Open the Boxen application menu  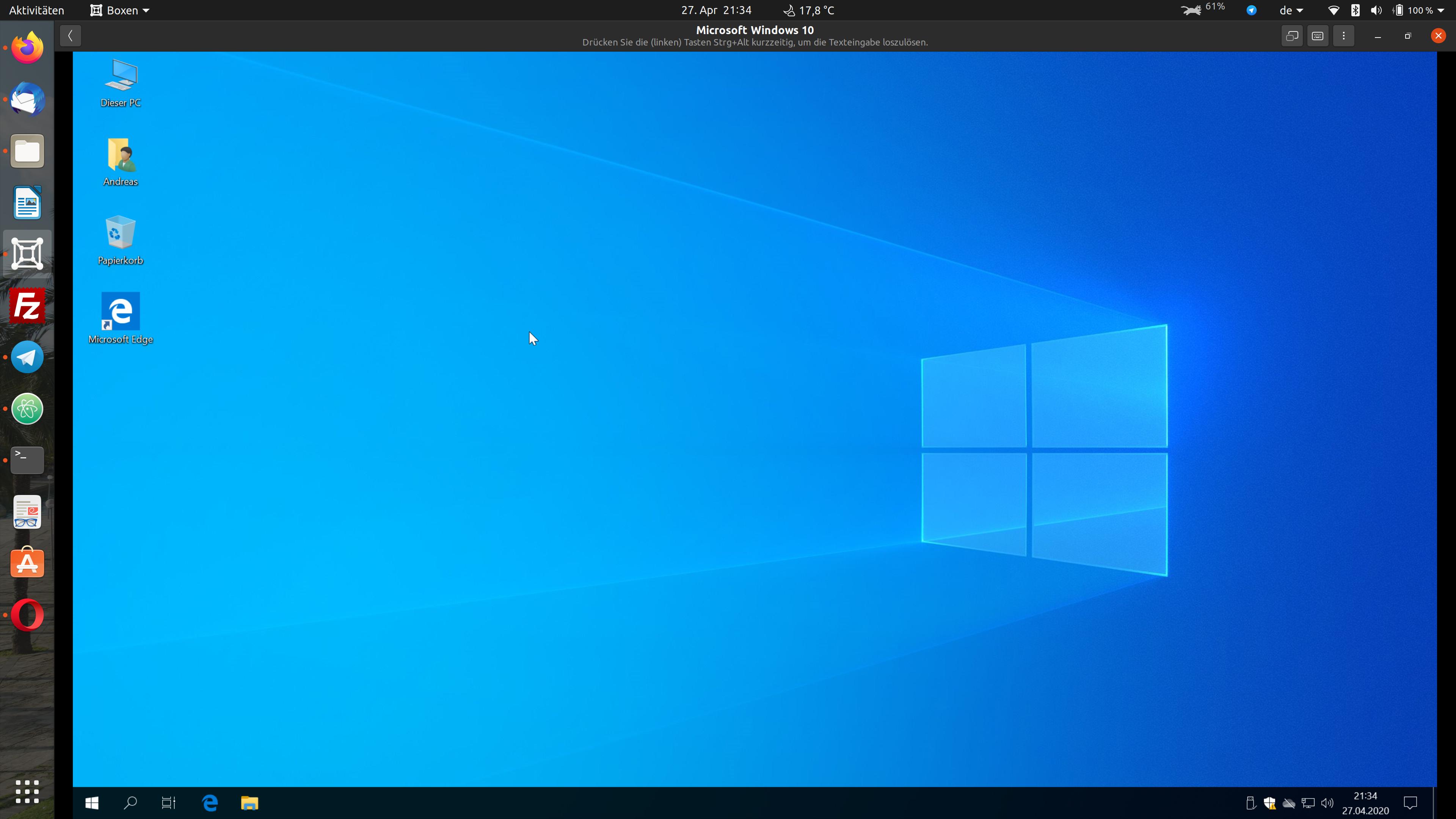[120, 10]
